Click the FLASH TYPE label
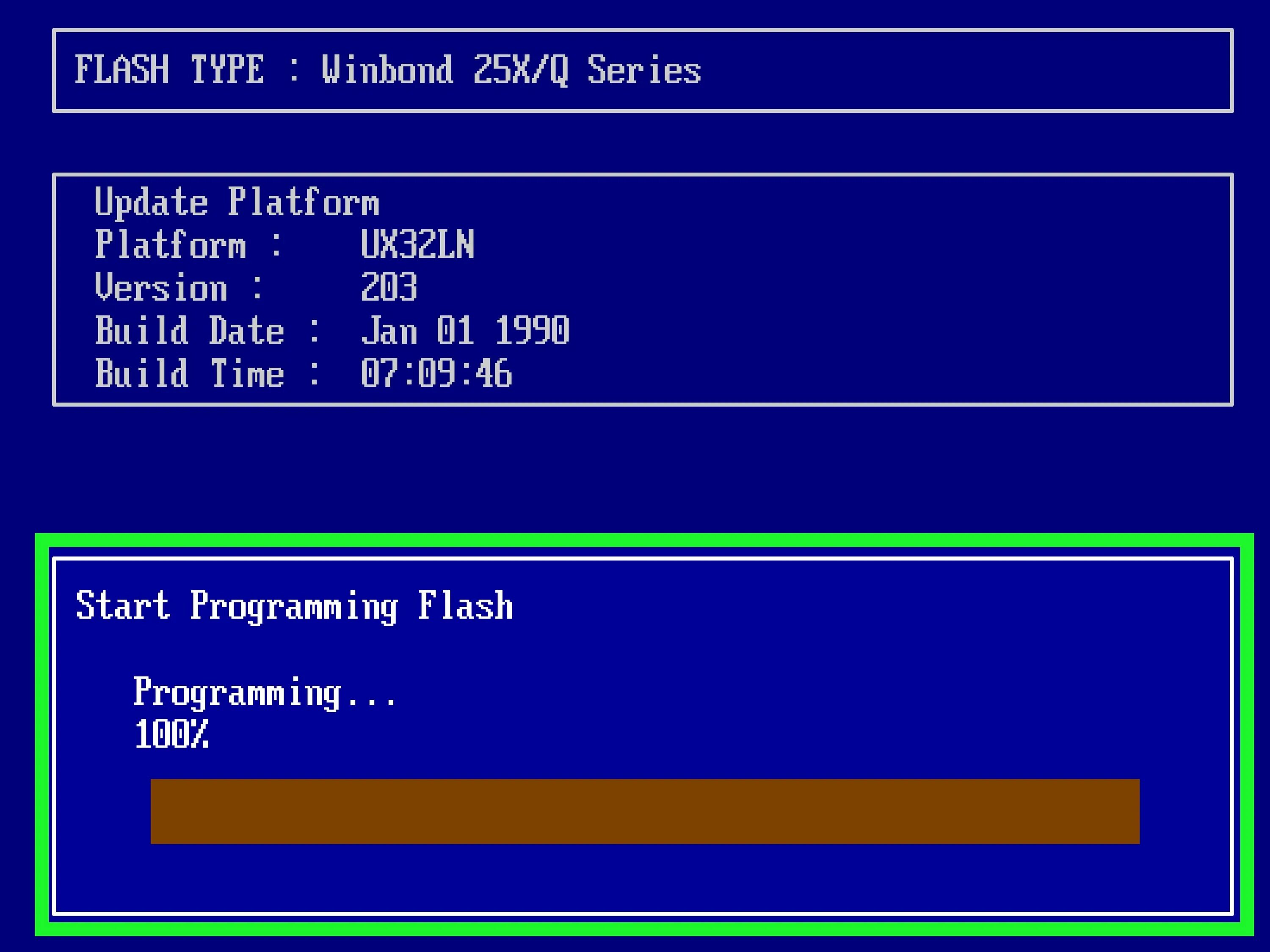Screen dimensions: 1270x952 169,70
